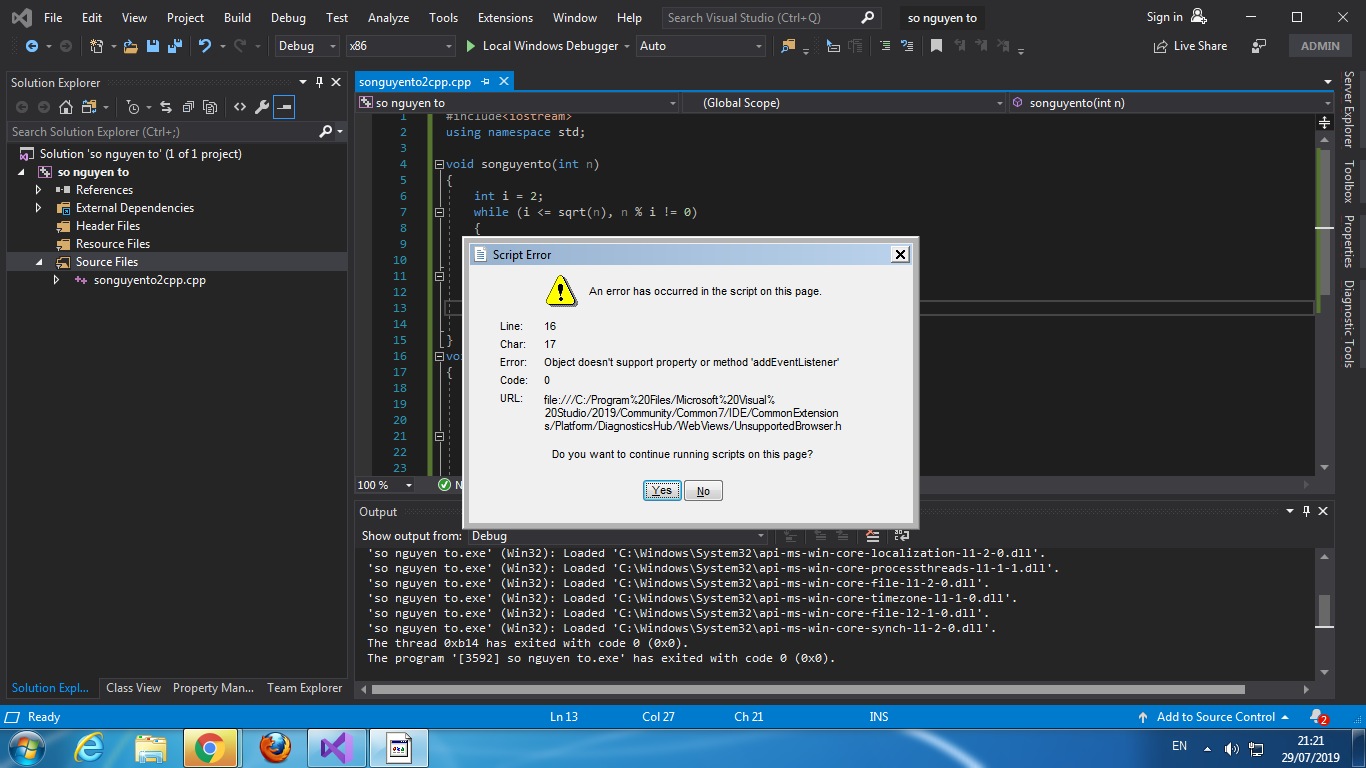The image size is (1366, 768).
Task: Switch to the Class View tab
Action: click(x=133, y=688)
